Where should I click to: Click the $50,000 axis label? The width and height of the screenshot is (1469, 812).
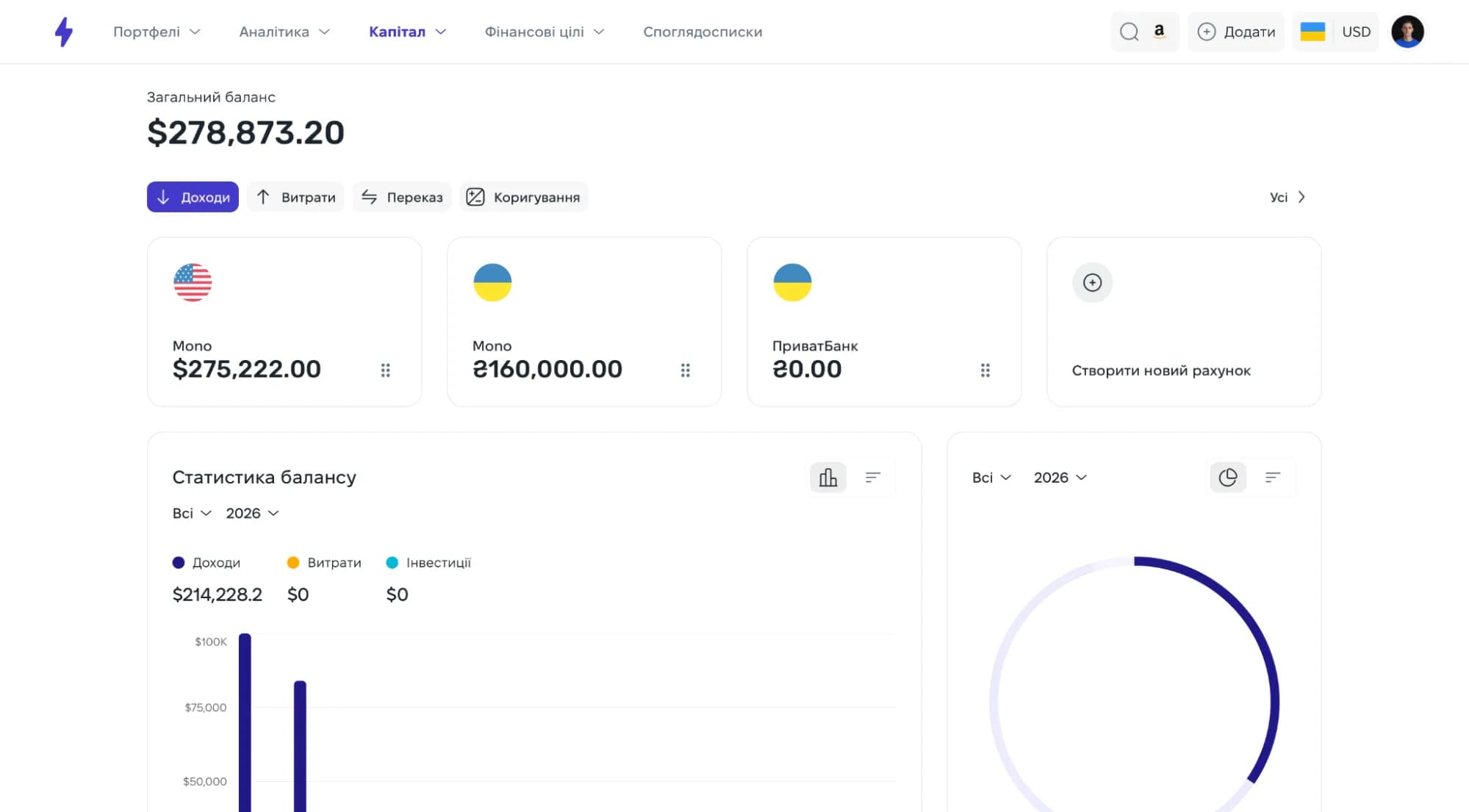point(205,781)
